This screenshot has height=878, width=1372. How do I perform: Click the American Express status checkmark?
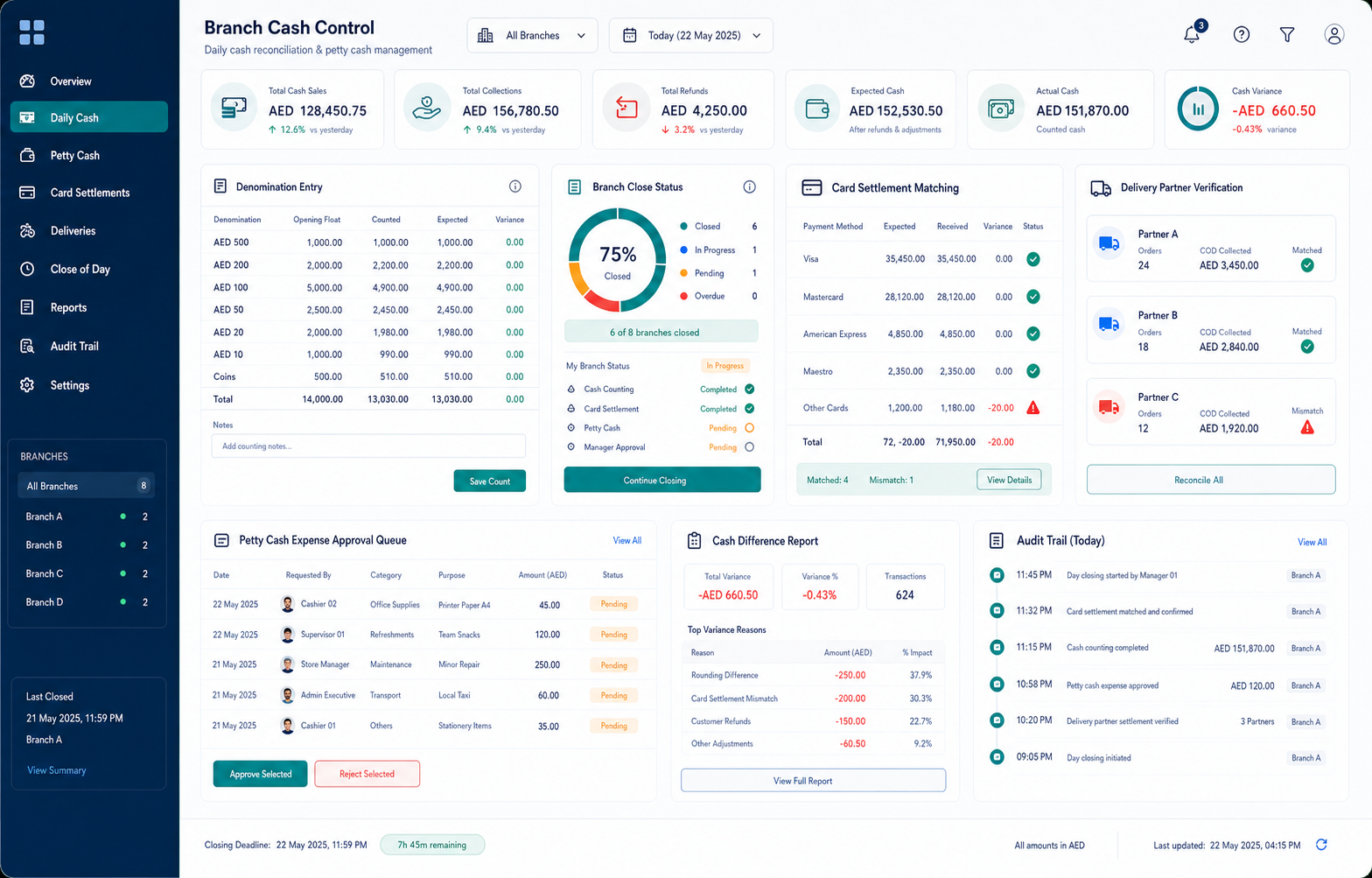pos(1033,334)
